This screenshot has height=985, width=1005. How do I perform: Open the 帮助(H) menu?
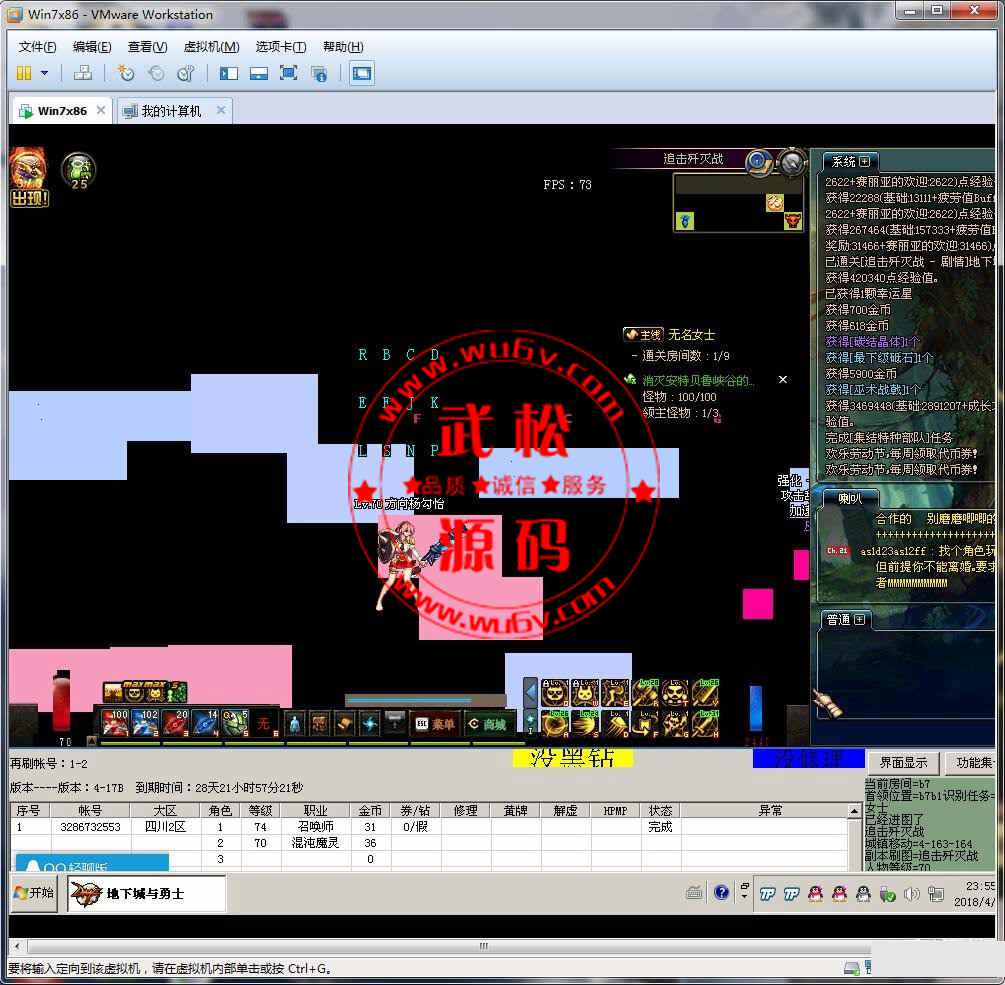pyautogui.click(x=343, y=47)
